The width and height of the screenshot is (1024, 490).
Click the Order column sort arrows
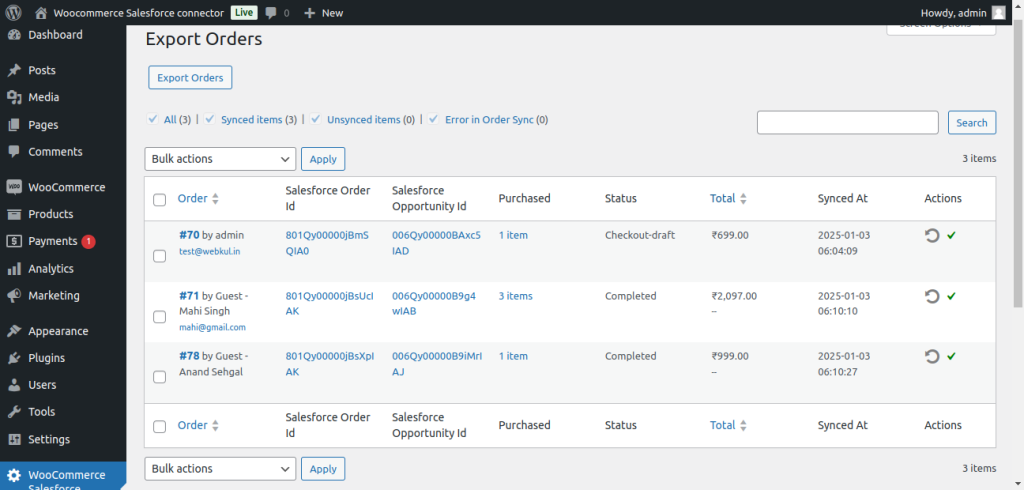215,199
